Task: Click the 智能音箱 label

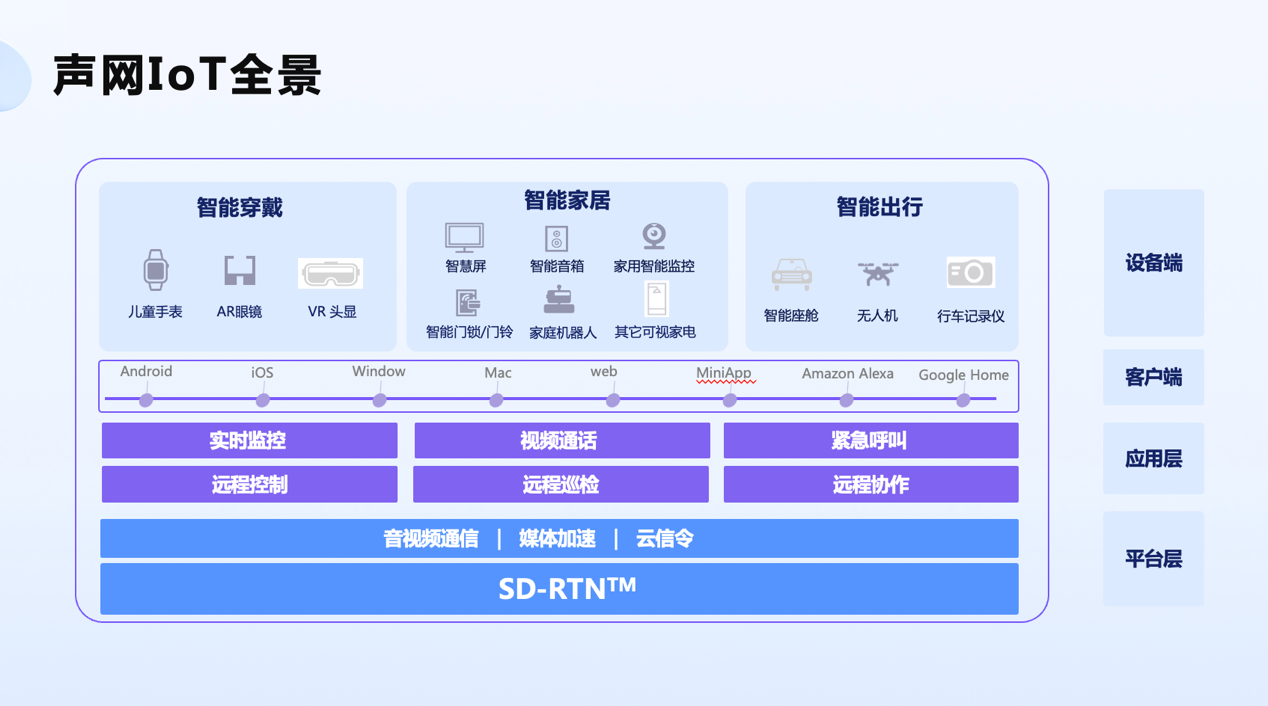Action: (557, 266)
